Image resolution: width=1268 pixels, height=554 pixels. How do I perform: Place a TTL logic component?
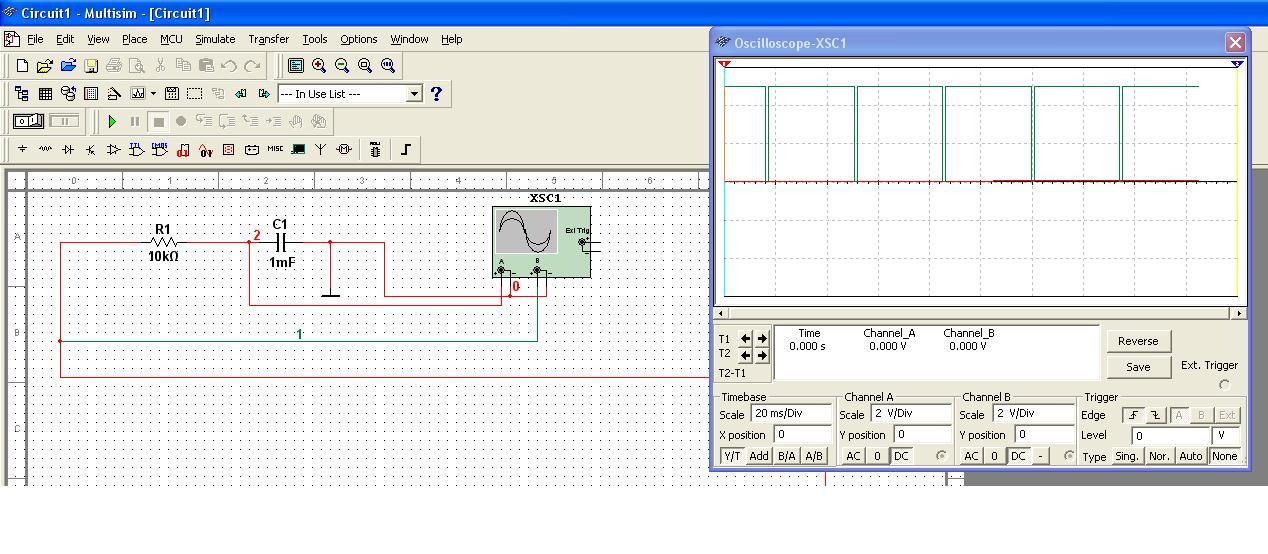click(x=136, y=150)
